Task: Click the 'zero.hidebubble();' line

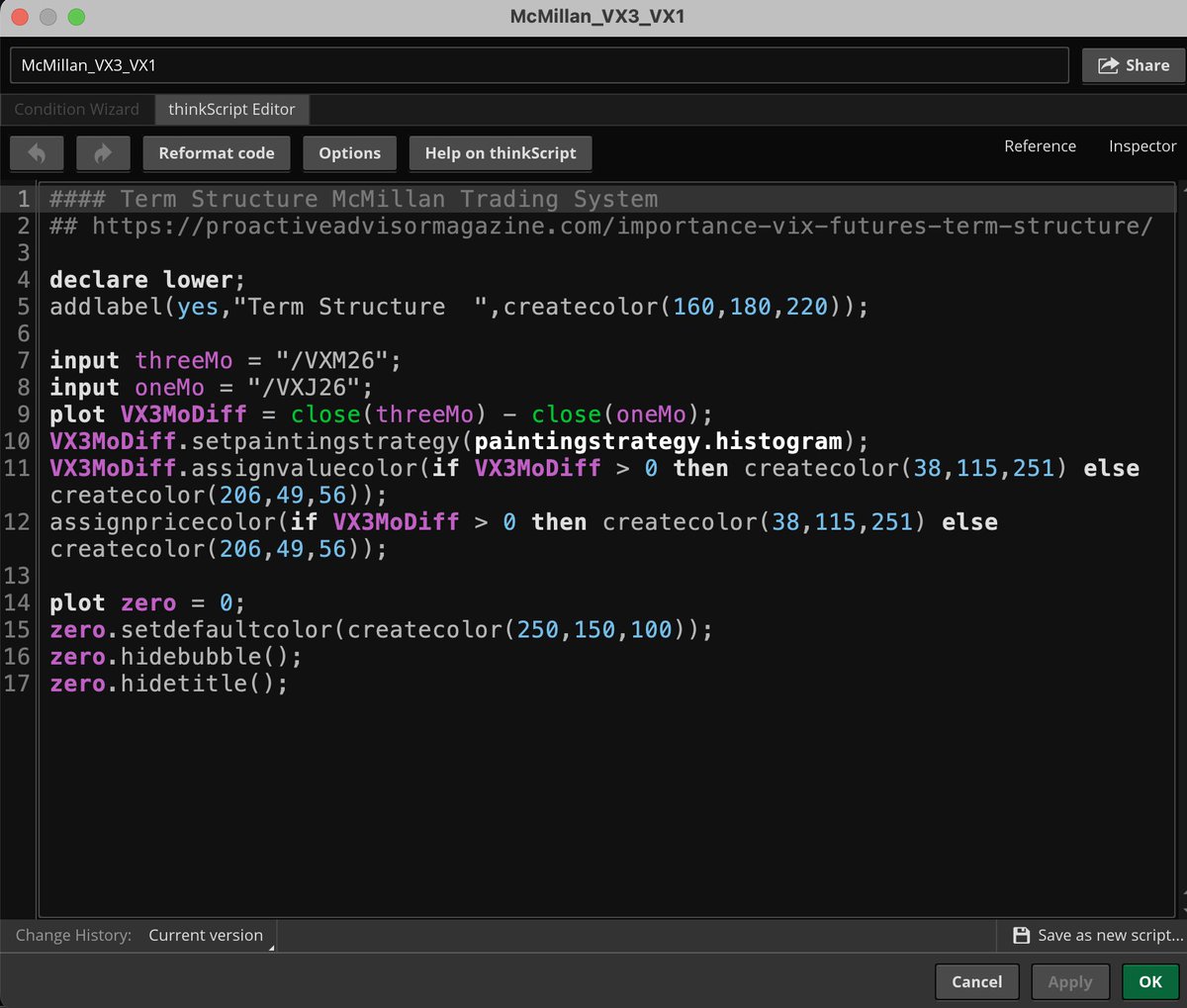Action: 176,657
